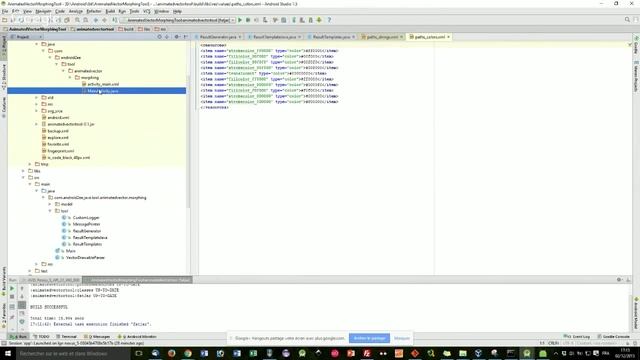Click the stop square icon in Run panel
640x360 pixels.
coord(12,297)
